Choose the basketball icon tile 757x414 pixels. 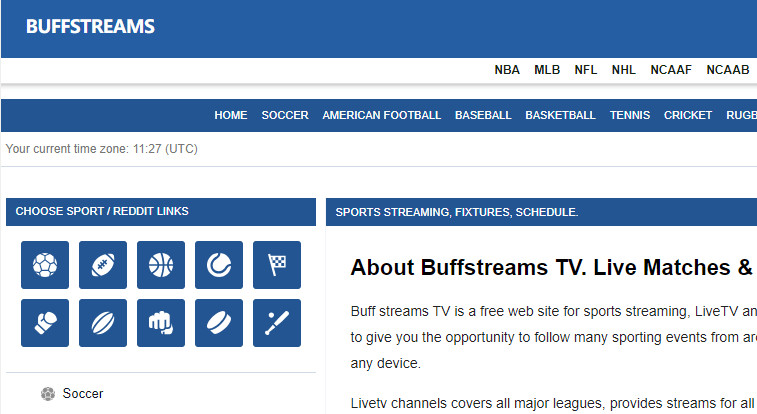(x=161, y=265)
